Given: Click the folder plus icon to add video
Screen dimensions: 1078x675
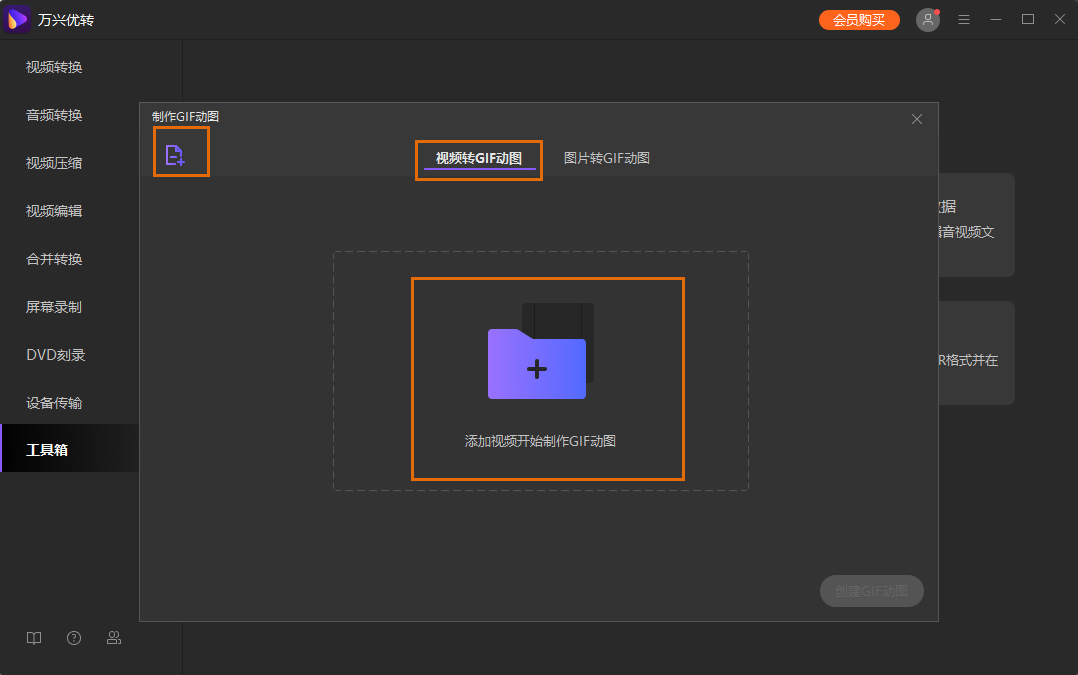Looking at the screenshot, I should pos(537,368).
